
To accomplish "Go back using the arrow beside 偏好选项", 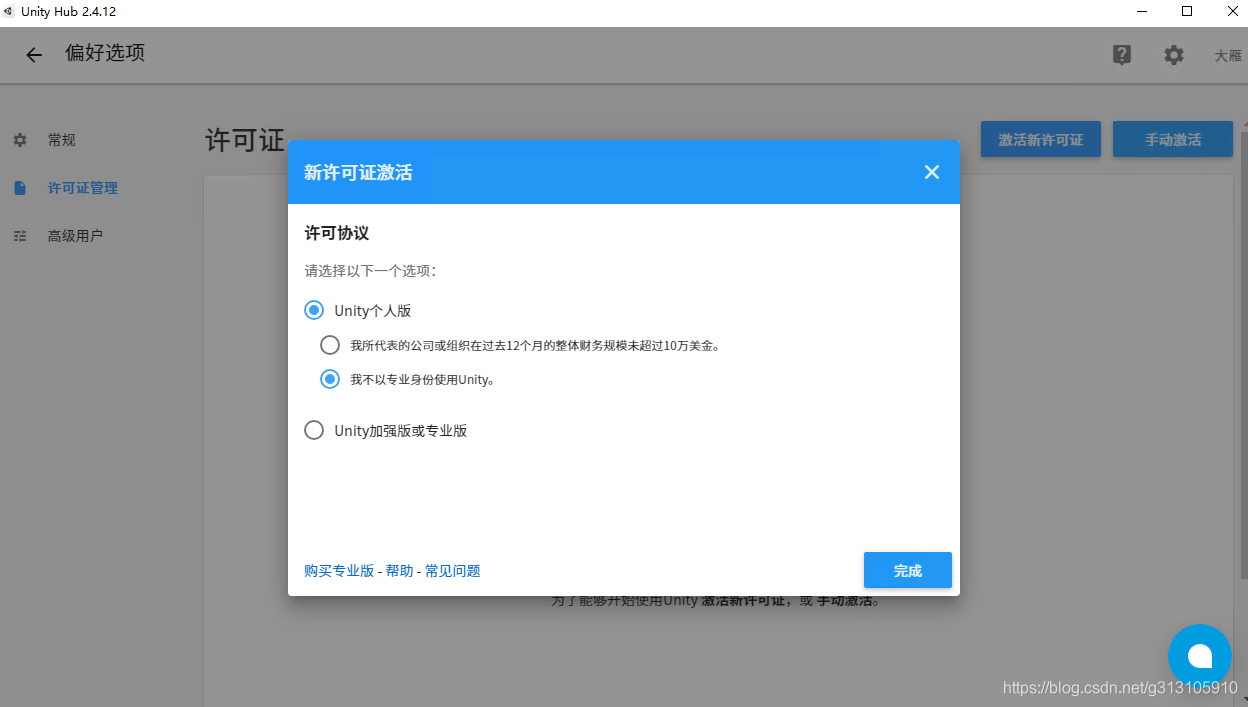I will tap(34, 55).
